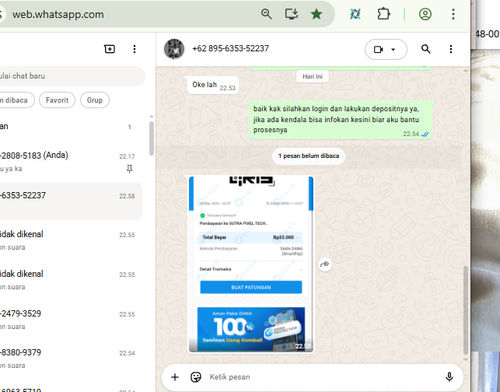Open chat -2808-5183 (Anda)
This screenshot has height=392, width=500.
point(71,162)
